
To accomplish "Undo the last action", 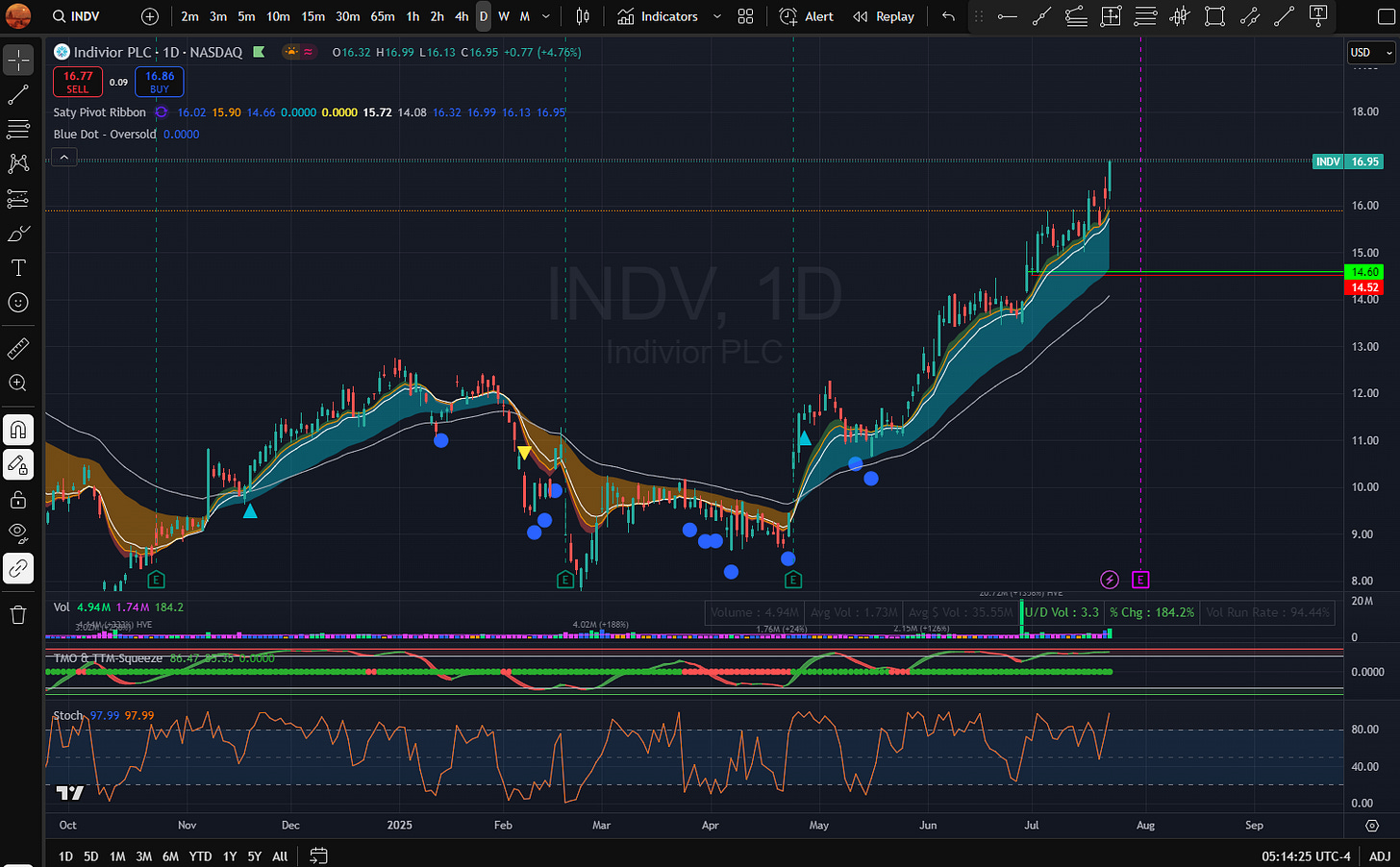I will (948, 16).
